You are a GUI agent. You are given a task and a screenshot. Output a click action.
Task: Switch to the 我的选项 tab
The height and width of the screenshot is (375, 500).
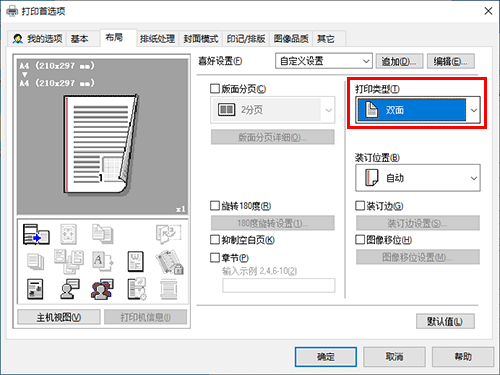(37, 39)
